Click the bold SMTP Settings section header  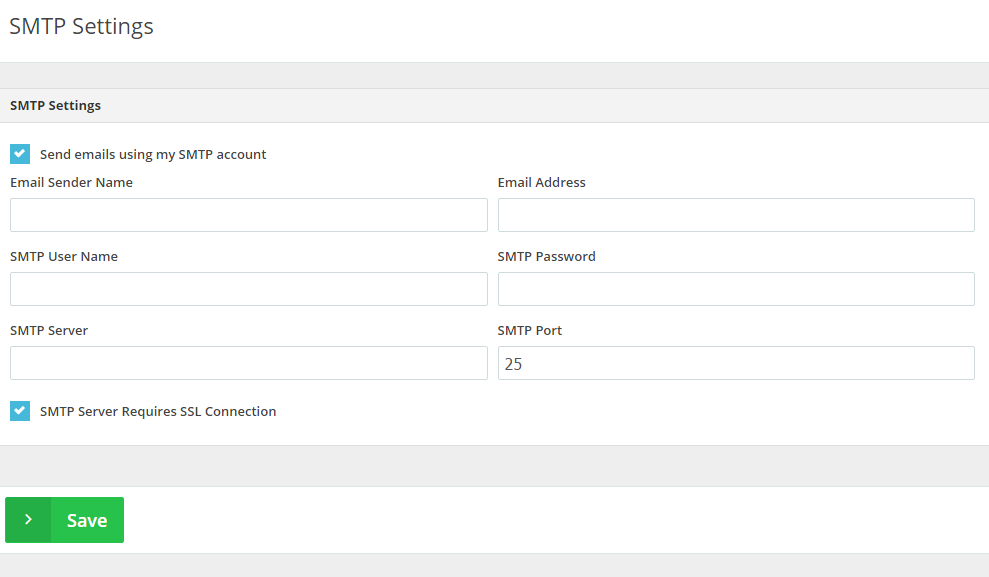pyautogui.click(x=56, y=105)
